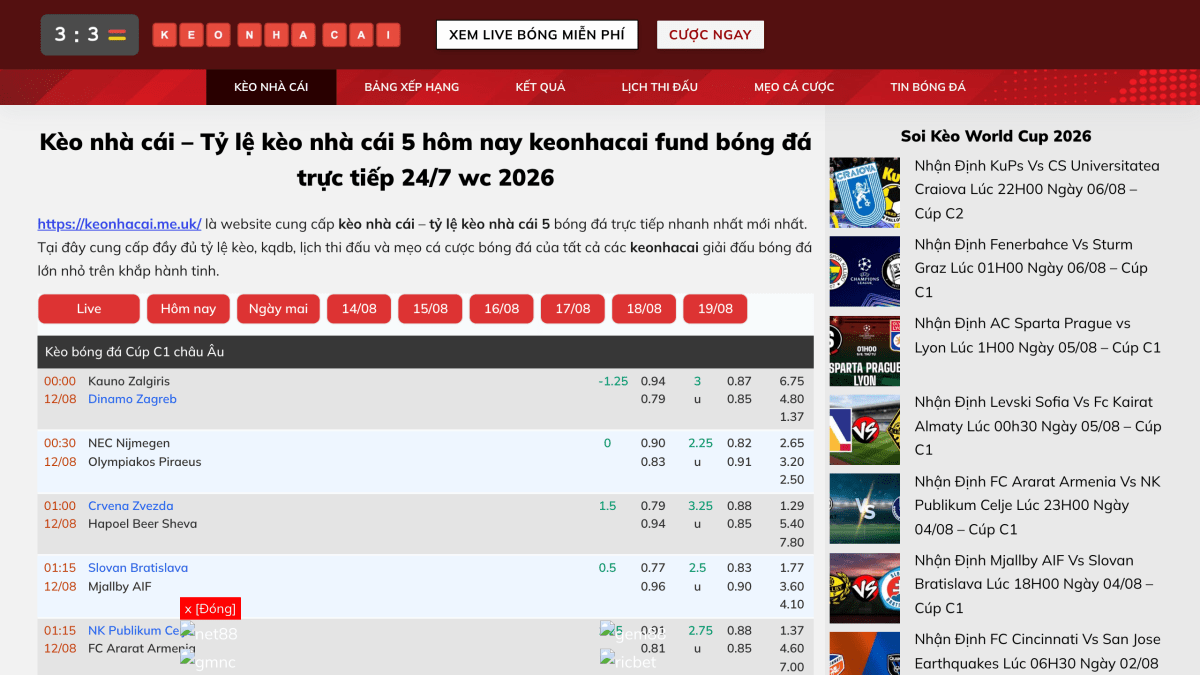Screen dimensions: 1200x675
Task: Open TIN BÓNG ĐÁ menu item
Action: pyautogui.click(x=928, y=87)
